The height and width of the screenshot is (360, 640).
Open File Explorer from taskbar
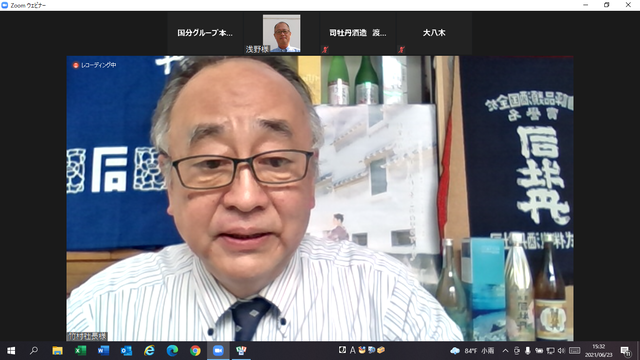57,351
